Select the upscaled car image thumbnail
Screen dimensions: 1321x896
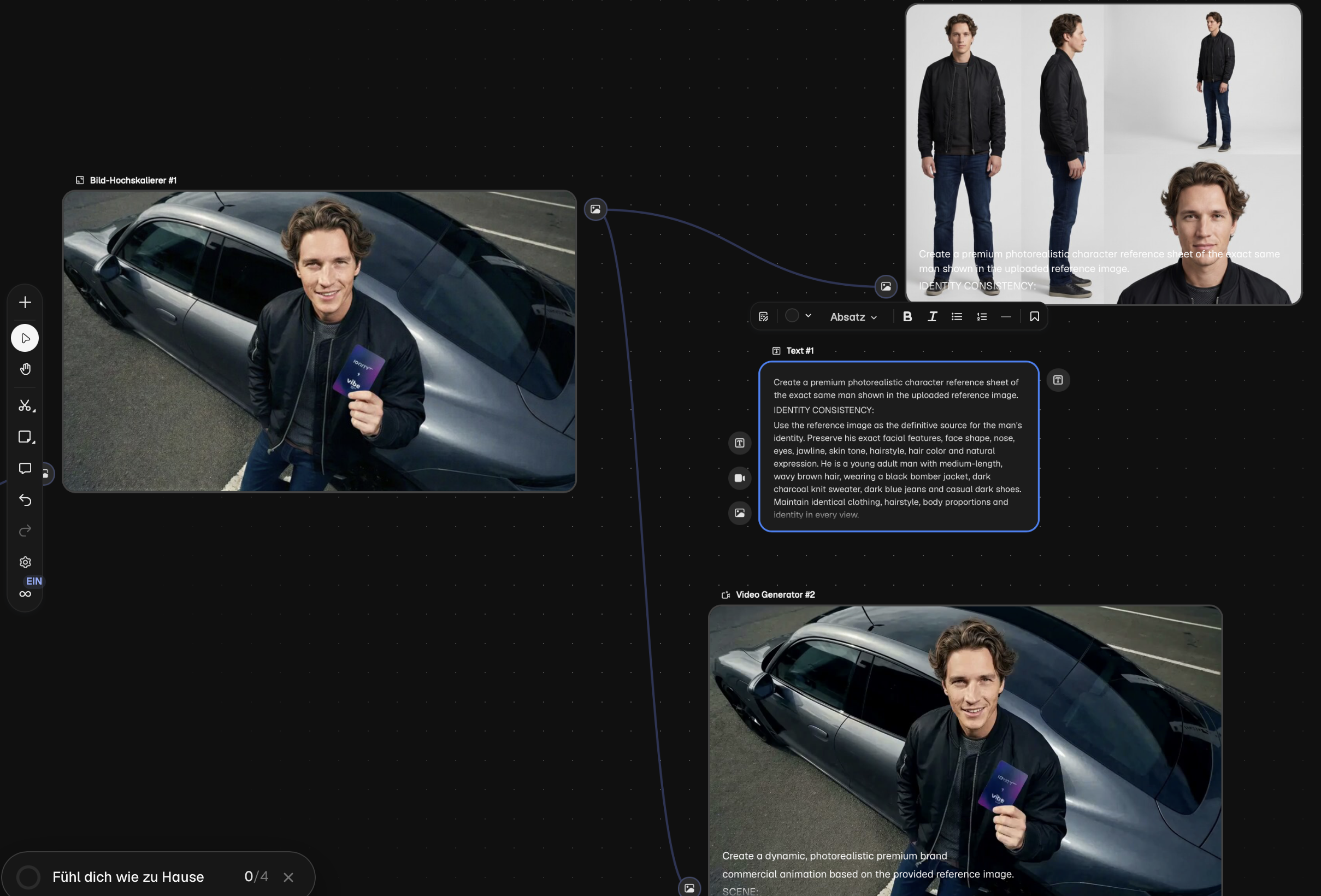(x=320, y=341)
